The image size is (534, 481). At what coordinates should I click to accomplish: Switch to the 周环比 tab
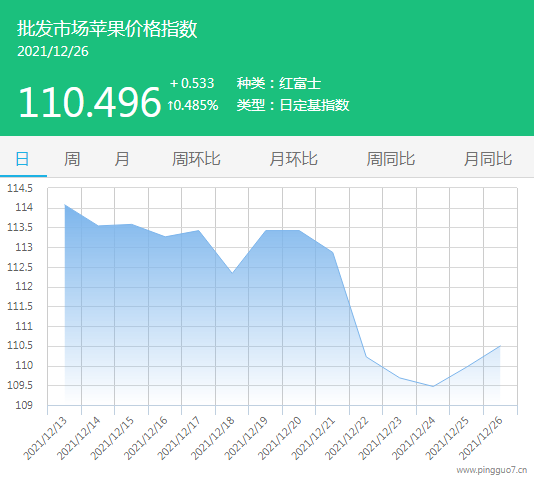(196, 159)
